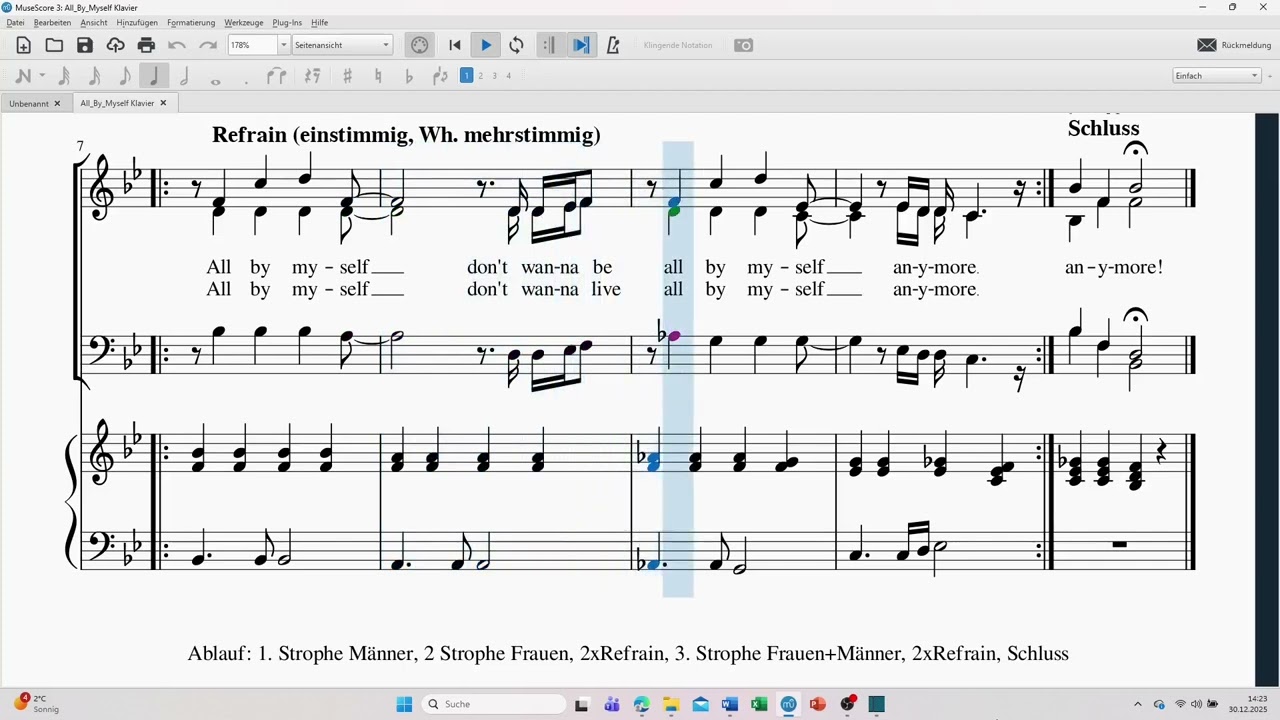Toggle note input mode
The width and height of the screenshot is (1280, 720).
click(22, 76)
